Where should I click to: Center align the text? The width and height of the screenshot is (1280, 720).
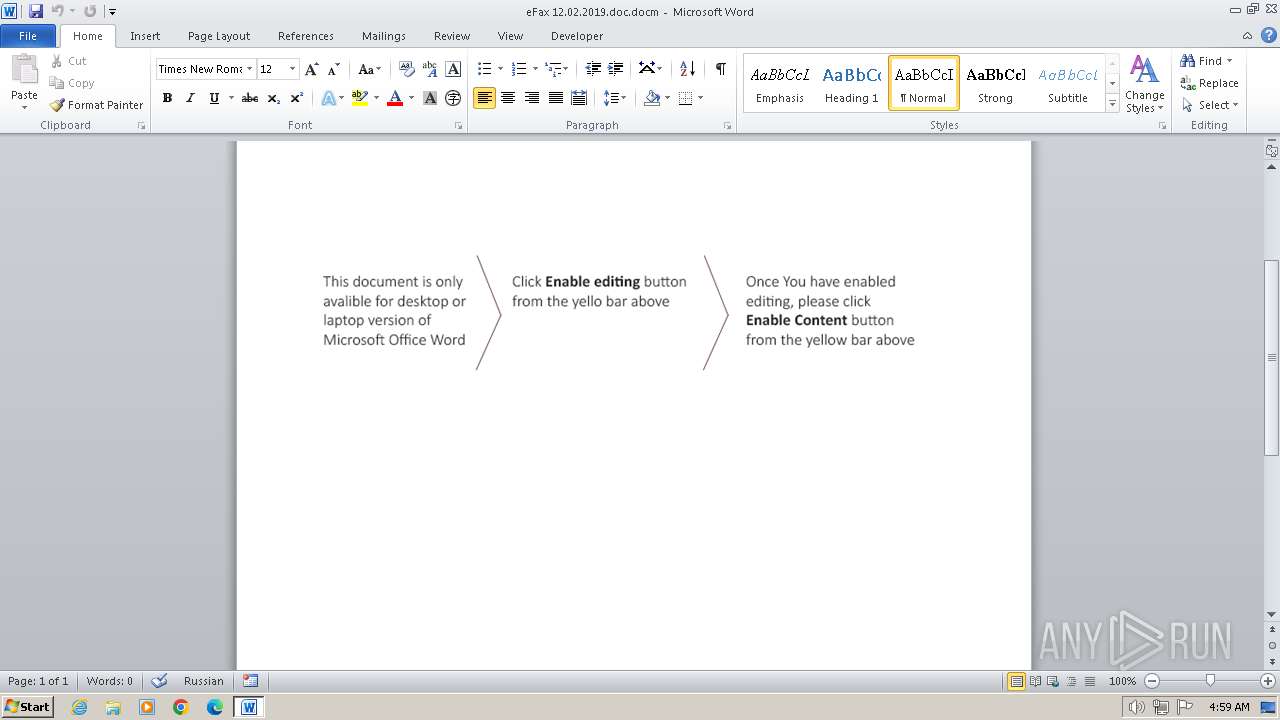tap(508, 98)
